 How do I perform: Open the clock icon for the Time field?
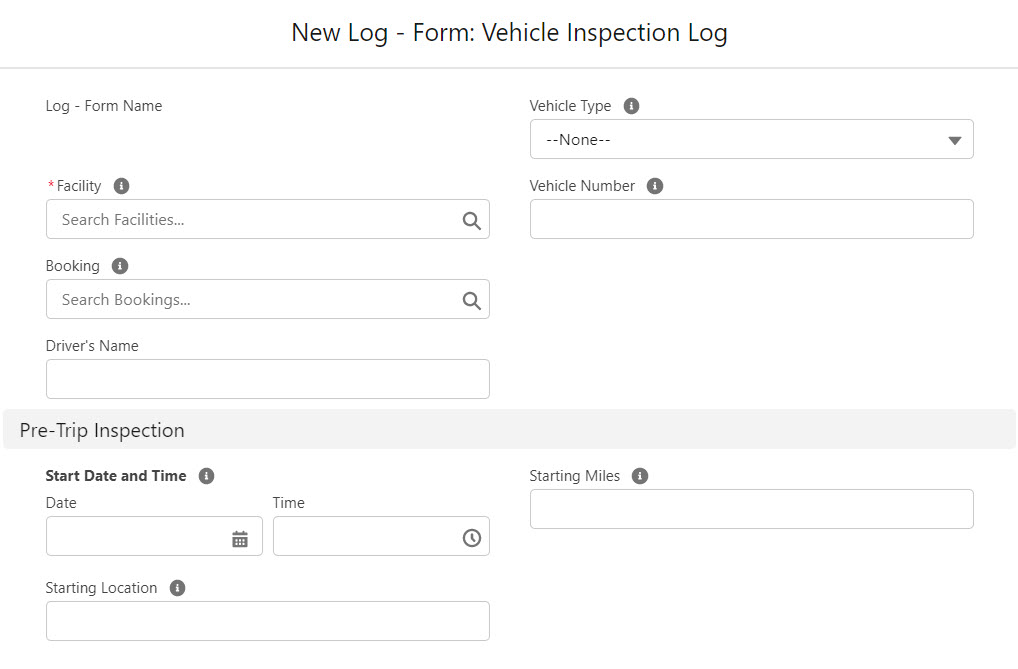[471, 536]
